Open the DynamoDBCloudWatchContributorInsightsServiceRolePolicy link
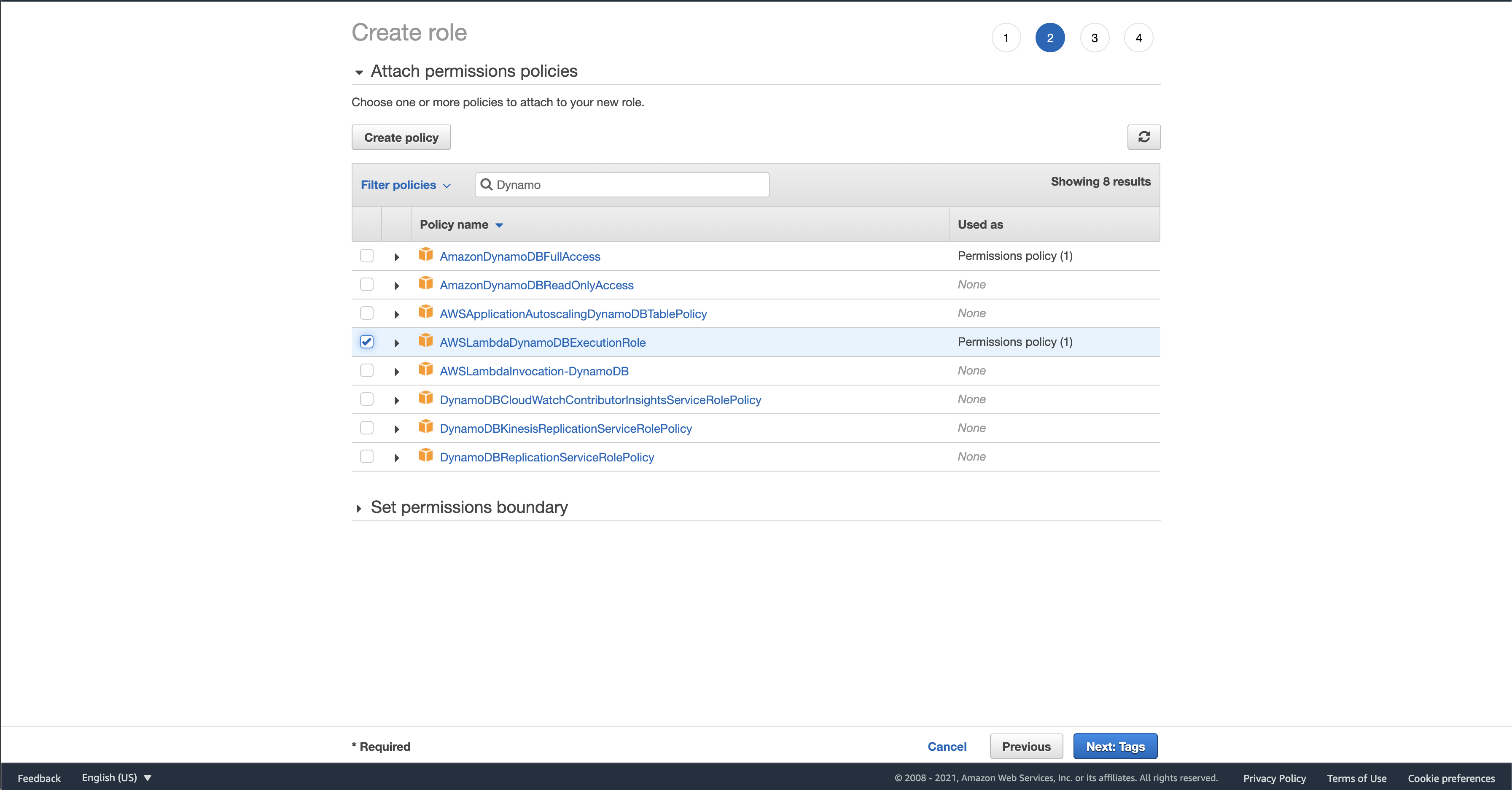This screenshot has height=790, width=1512. coord(600,400)
